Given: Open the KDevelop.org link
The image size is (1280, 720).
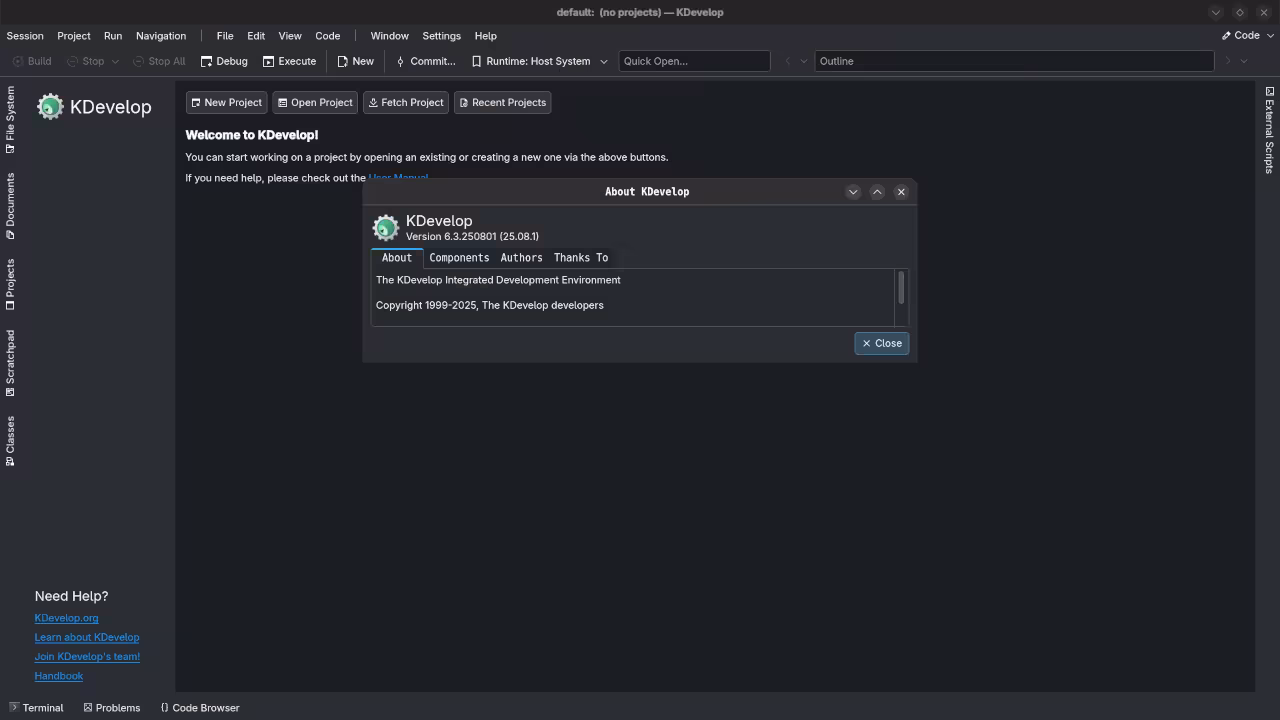Looking at the screenshot, I should [x=66, y=618].
